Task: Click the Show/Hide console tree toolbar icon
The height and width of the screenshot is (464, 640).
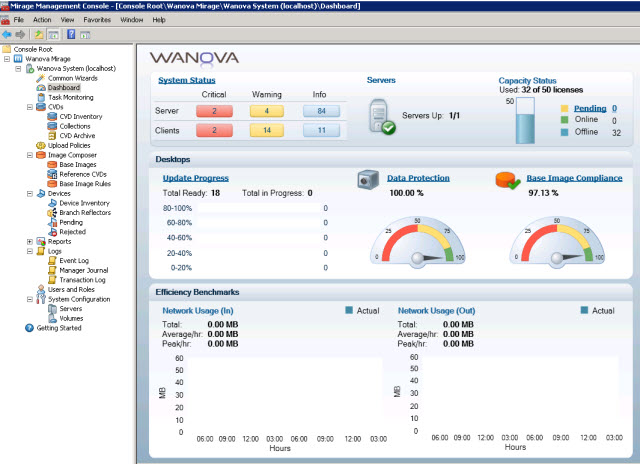Action: (x=53, y=35)
